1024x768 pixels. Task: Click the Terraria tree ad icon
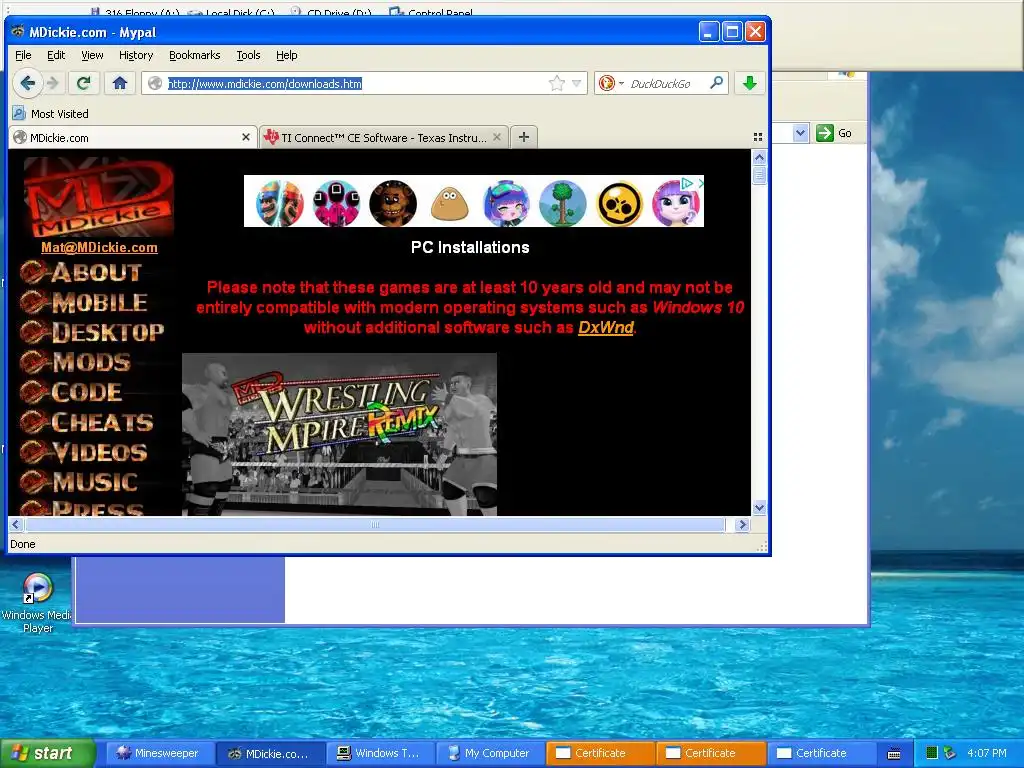562,202
